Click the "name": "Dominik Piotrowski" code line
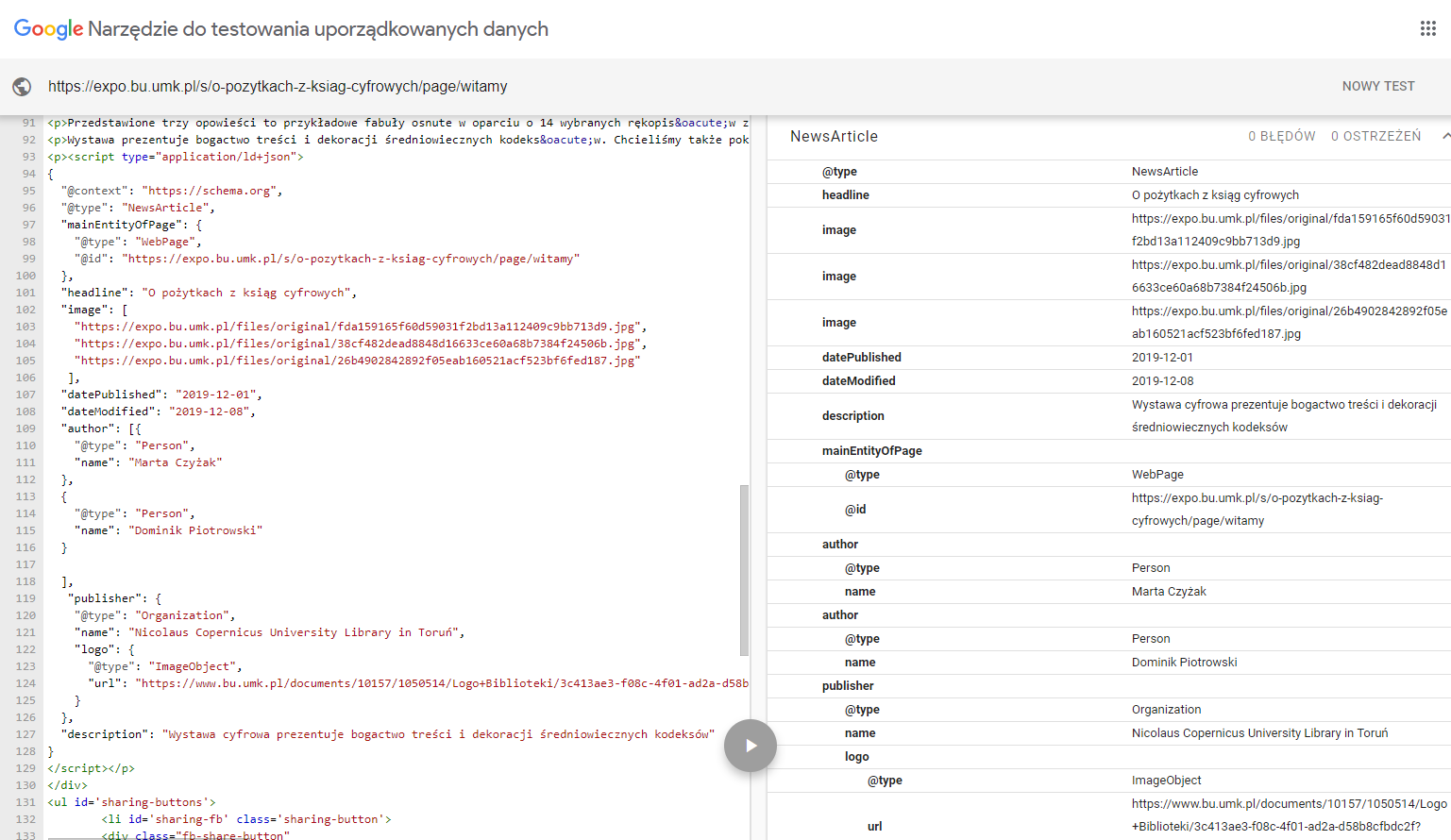The height and width of the screenshot is (840, 1451). tap(168, 530)
